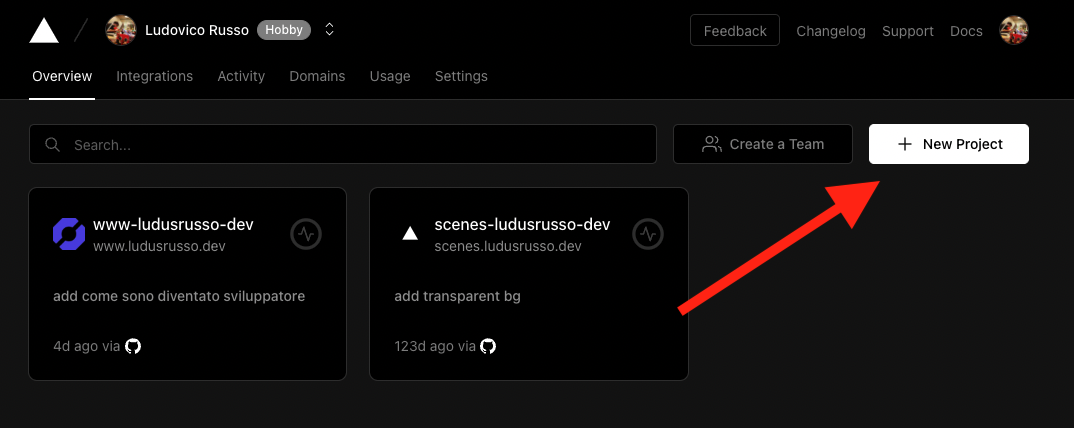
Task: Switch to the Integrations tab
Action: [x=154, y=76]
